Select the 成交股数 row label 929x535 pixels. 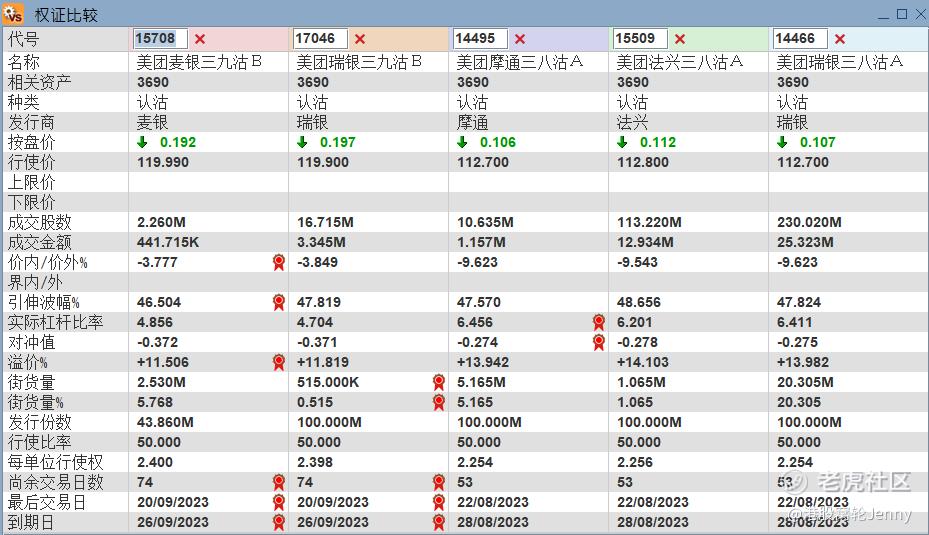point(40,223)
